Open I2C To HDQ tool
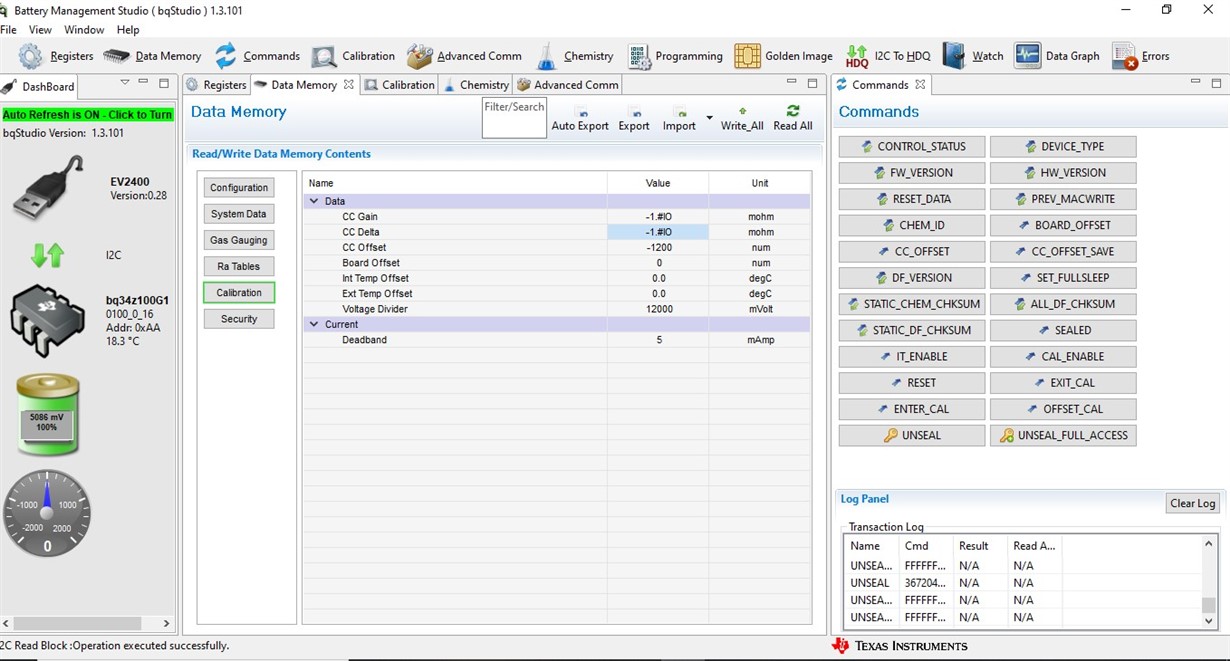This screenshot has width=1230, height=661. pyautogui.click(x=888, y=56)
